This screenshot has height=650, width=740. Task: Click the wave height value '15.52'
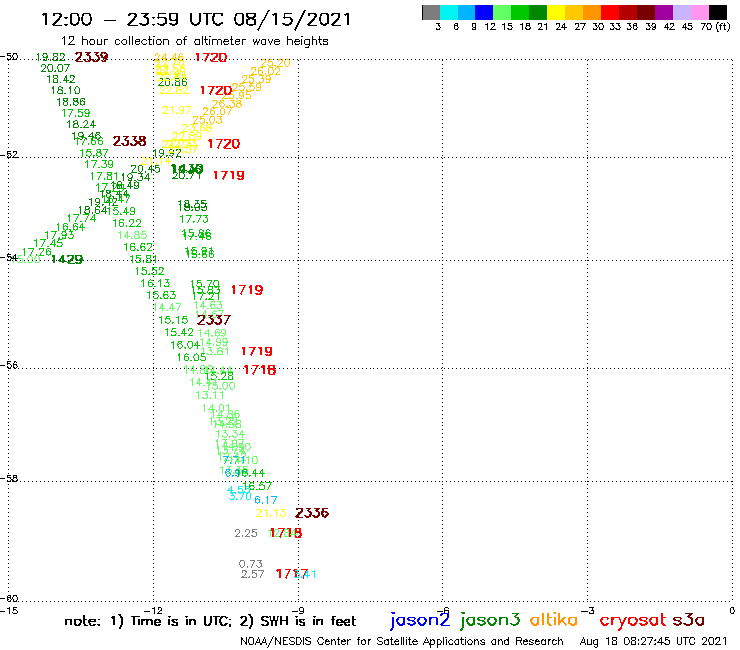[150, 271]
